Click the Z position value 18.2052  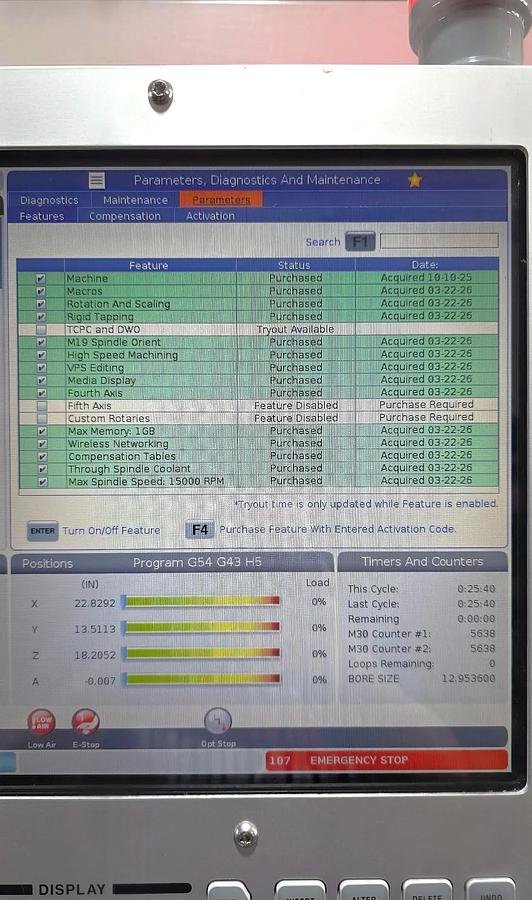95,655
